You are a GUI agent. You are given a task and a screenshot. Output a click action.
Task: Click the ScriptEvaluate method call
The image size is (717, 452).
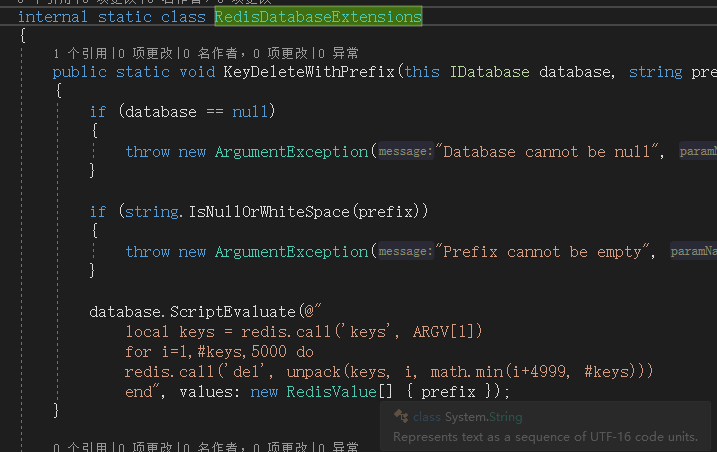(x=233, y=312)
